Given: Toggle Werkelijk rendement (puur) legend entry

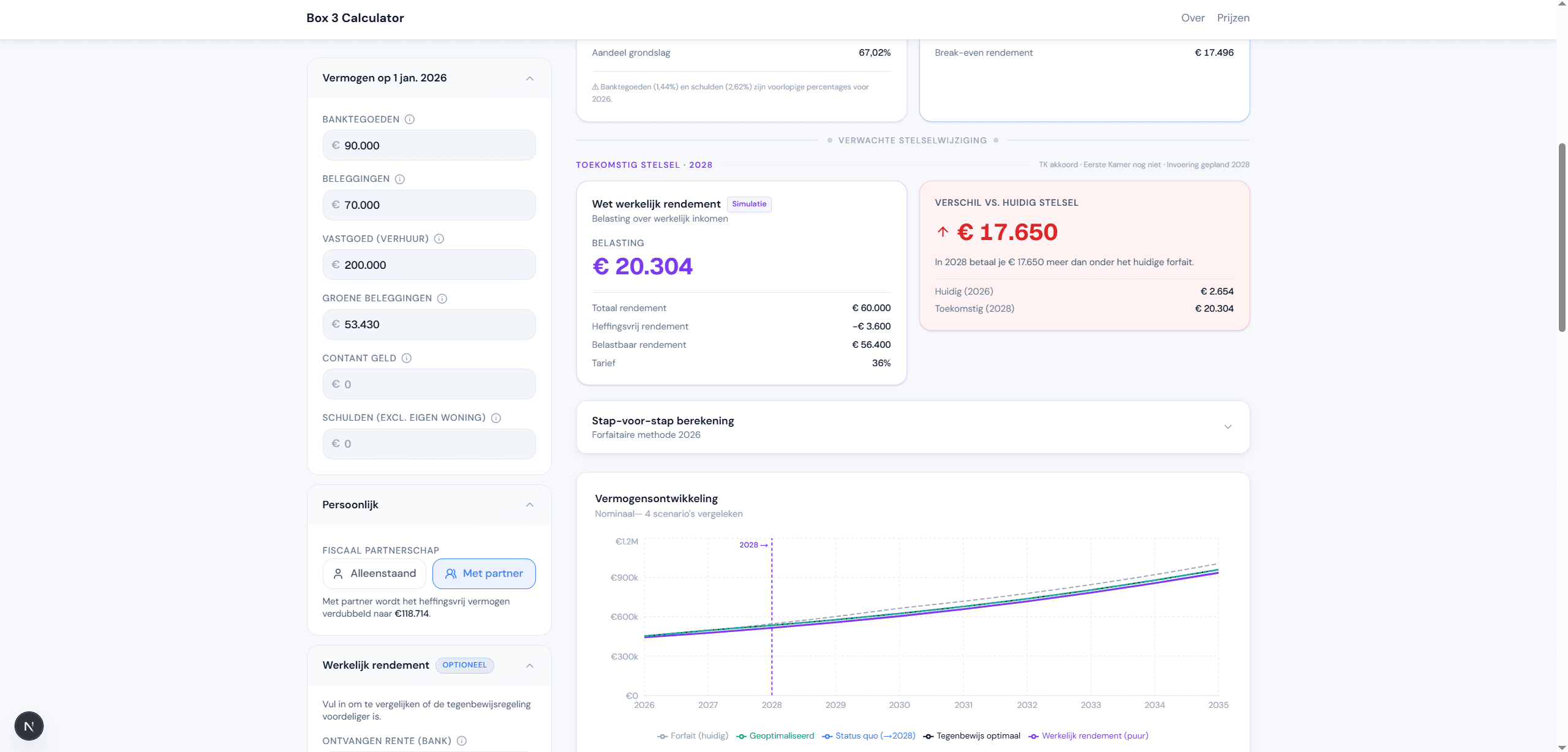Looking at the screenshot, I should click(x=1088, y=736).
